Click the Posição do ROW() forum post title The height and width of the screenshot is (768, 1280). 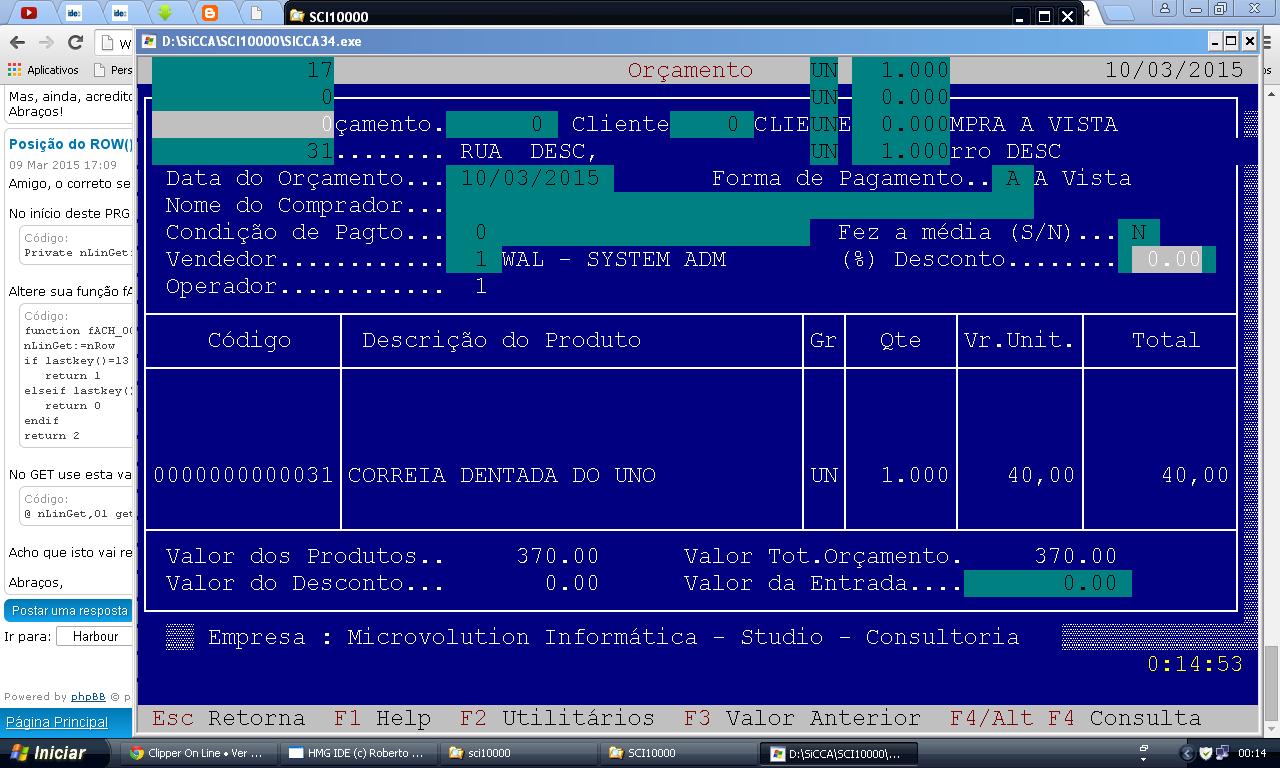[71, 144]
